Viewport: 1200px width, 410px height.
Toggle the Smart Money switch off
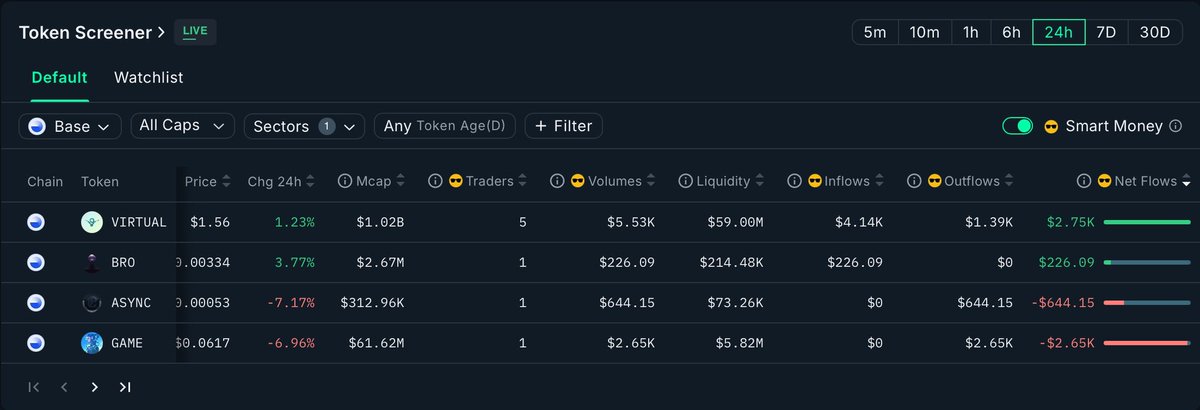[x=1018, y=126]
